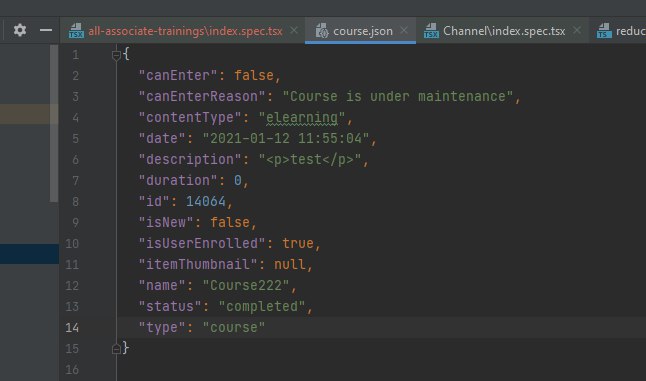Click the "<p>test</p>" string value

tap(310, 159)
